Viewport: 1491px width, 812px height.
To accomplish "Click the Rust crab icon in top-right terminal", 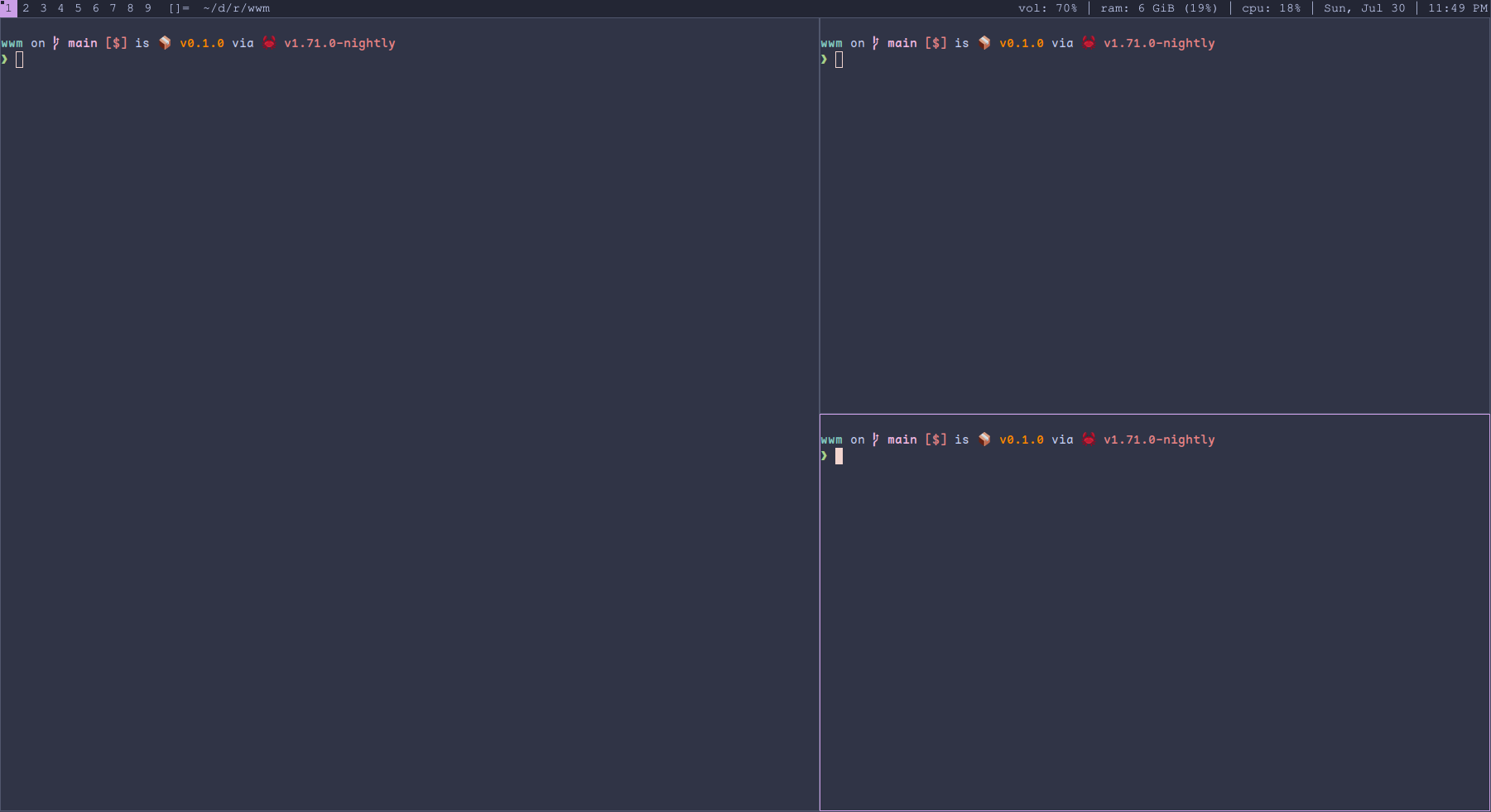I will pos(1089,43).
